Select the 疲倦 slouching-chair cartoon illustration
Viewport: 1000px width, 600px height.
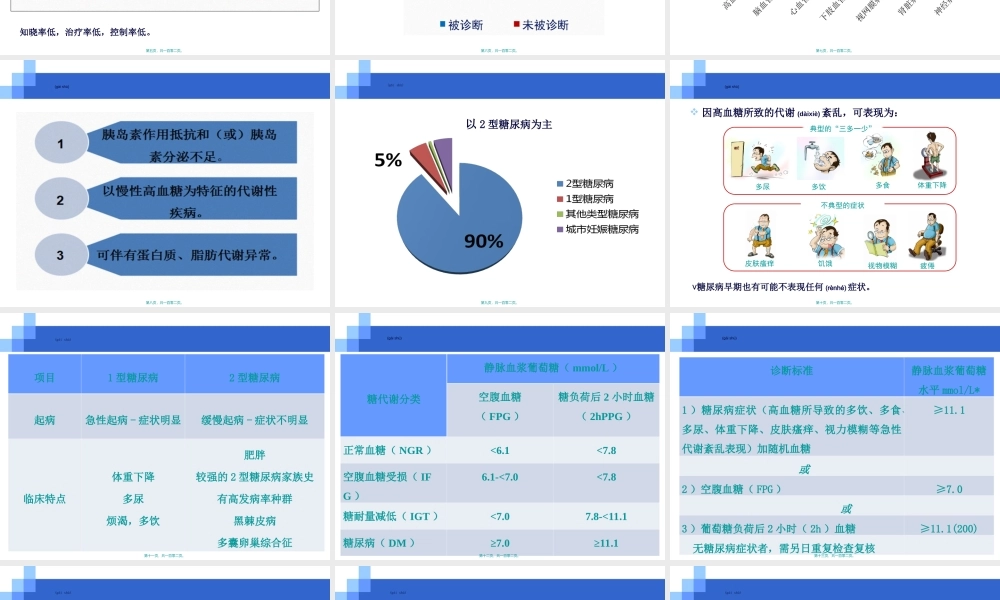[930, 236]
